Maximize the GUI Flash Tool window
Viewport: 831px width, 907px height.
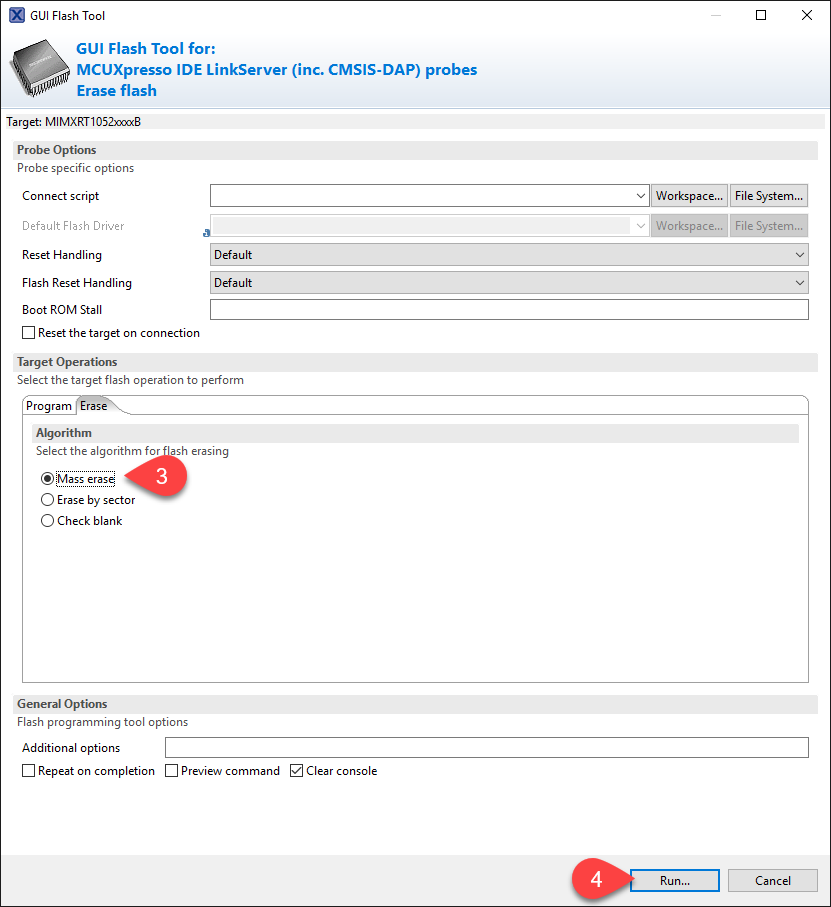coord(761,16)
